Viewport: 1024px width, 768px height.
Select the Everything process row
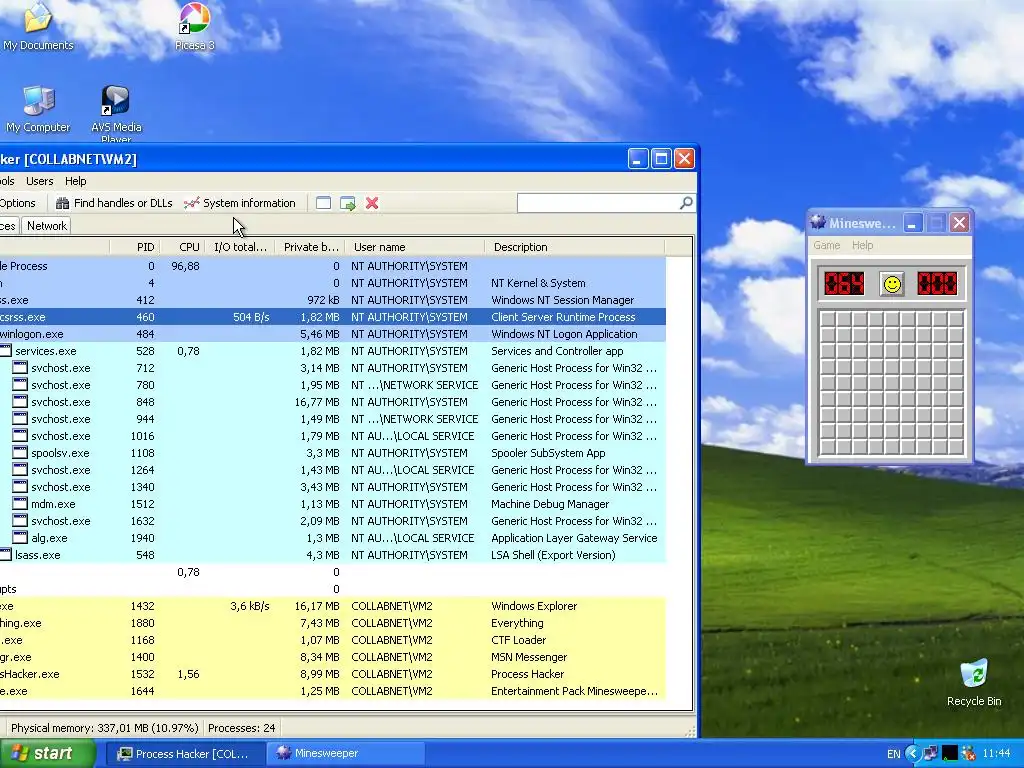pyautogui.click(x=332, y=622)
